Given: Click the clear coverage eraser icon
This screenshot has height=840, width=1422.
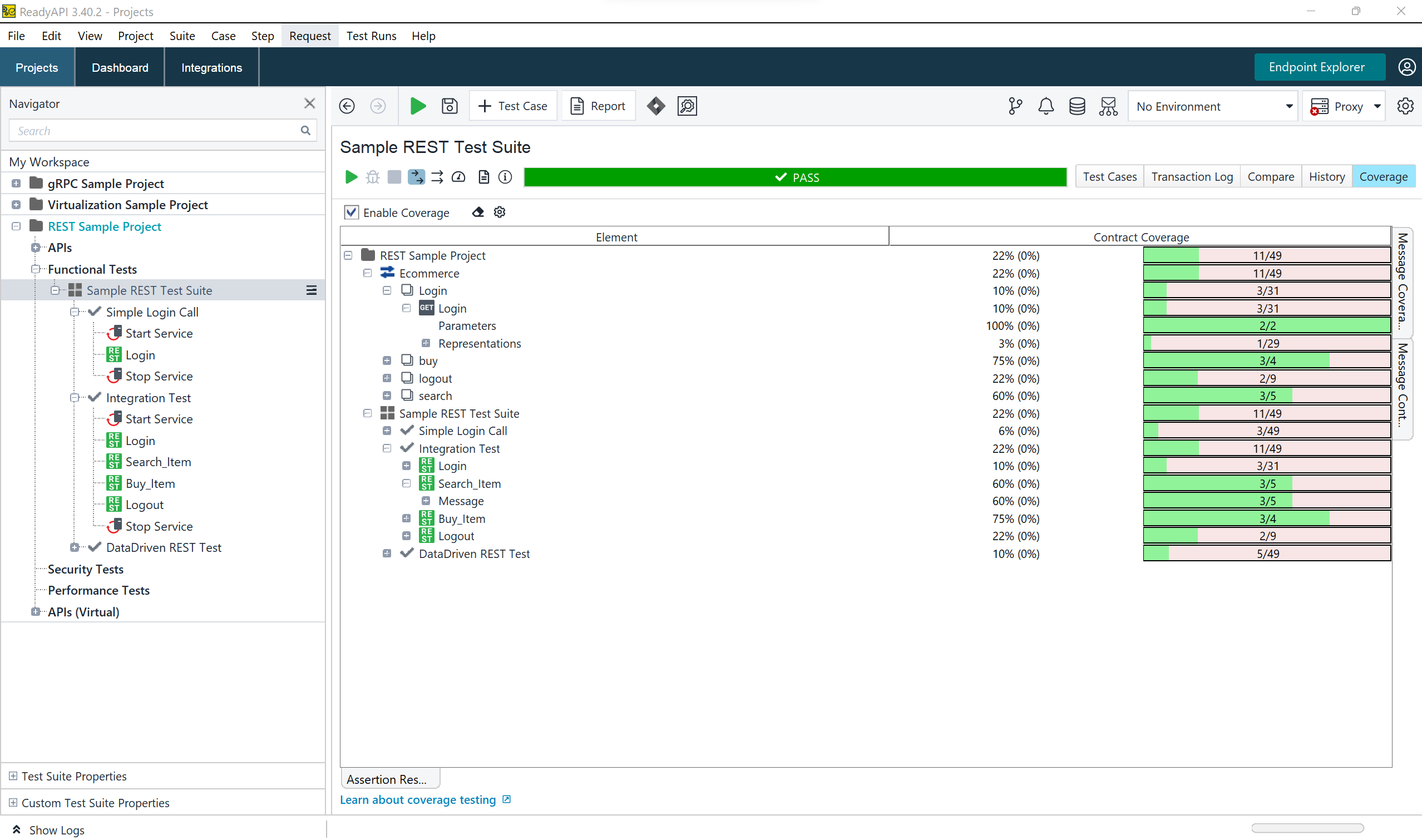Looking at the screenshot, I should point(478,213).
